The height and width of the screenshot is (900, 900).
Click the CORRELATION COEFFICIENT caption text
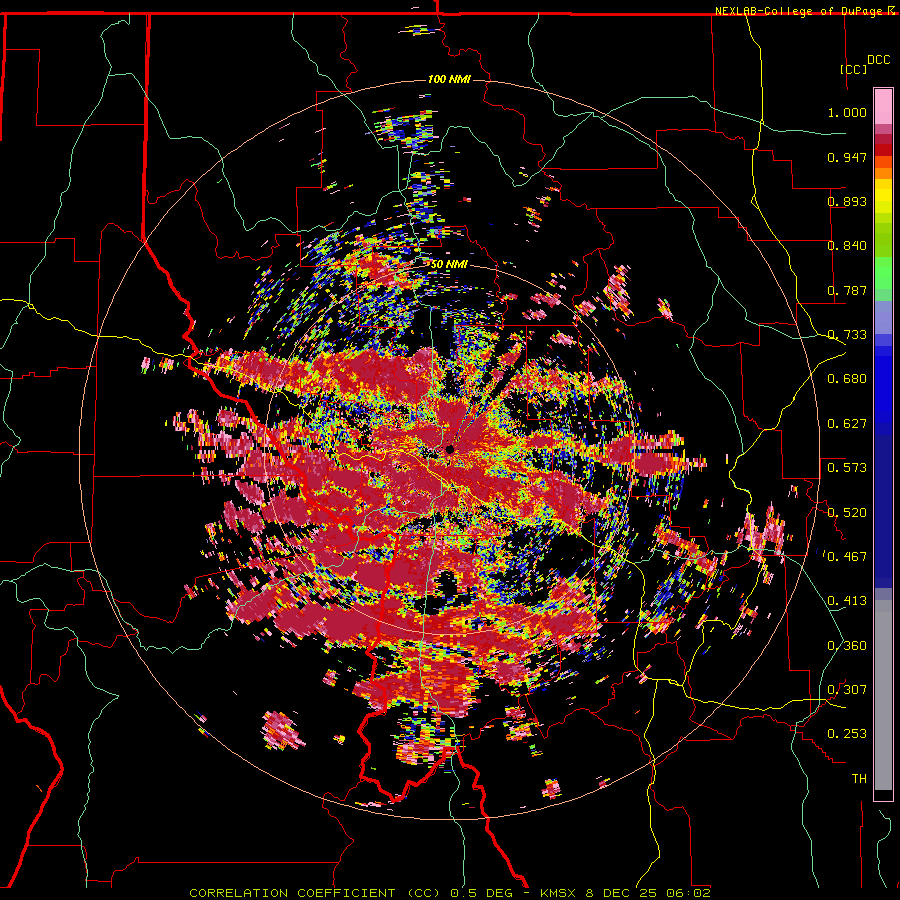coord(292,893)
